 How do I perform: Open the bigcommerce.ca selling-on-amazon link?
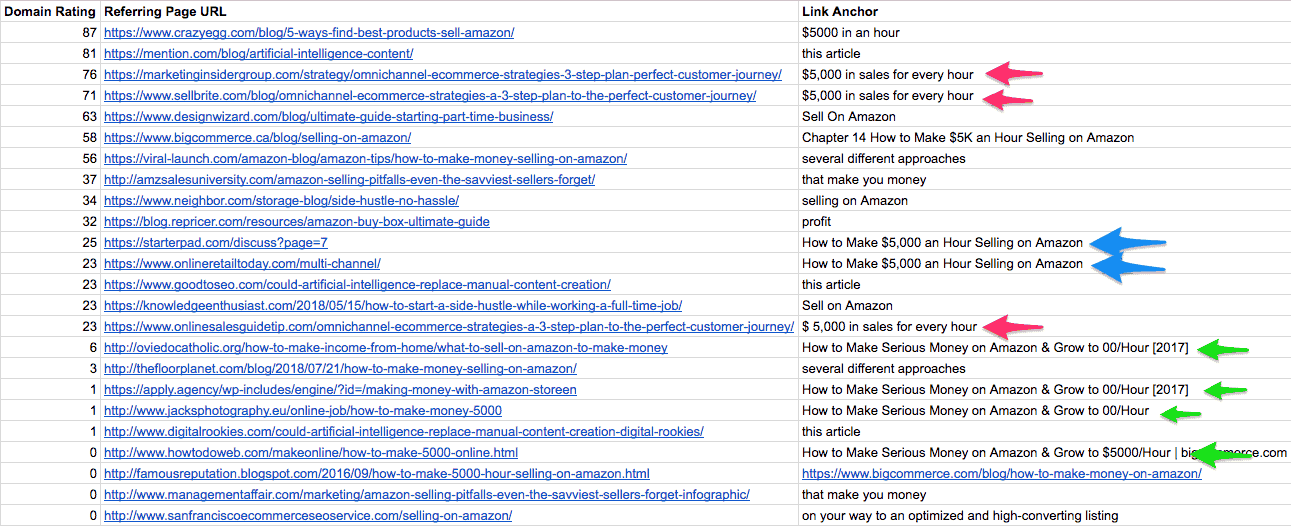[257, 137]
